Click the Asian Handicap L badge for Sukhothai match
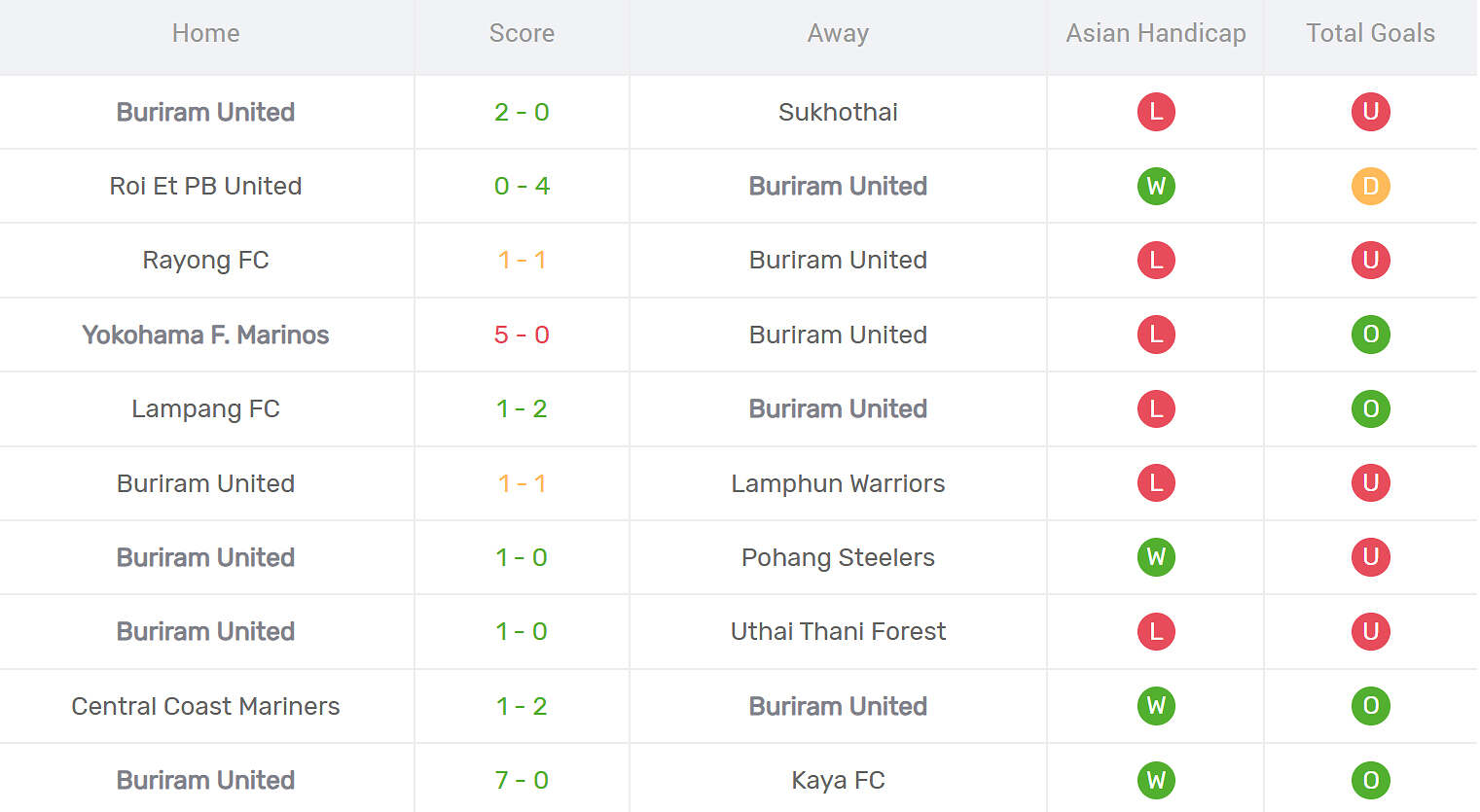1480x812 pixels. pos(1156,112)
